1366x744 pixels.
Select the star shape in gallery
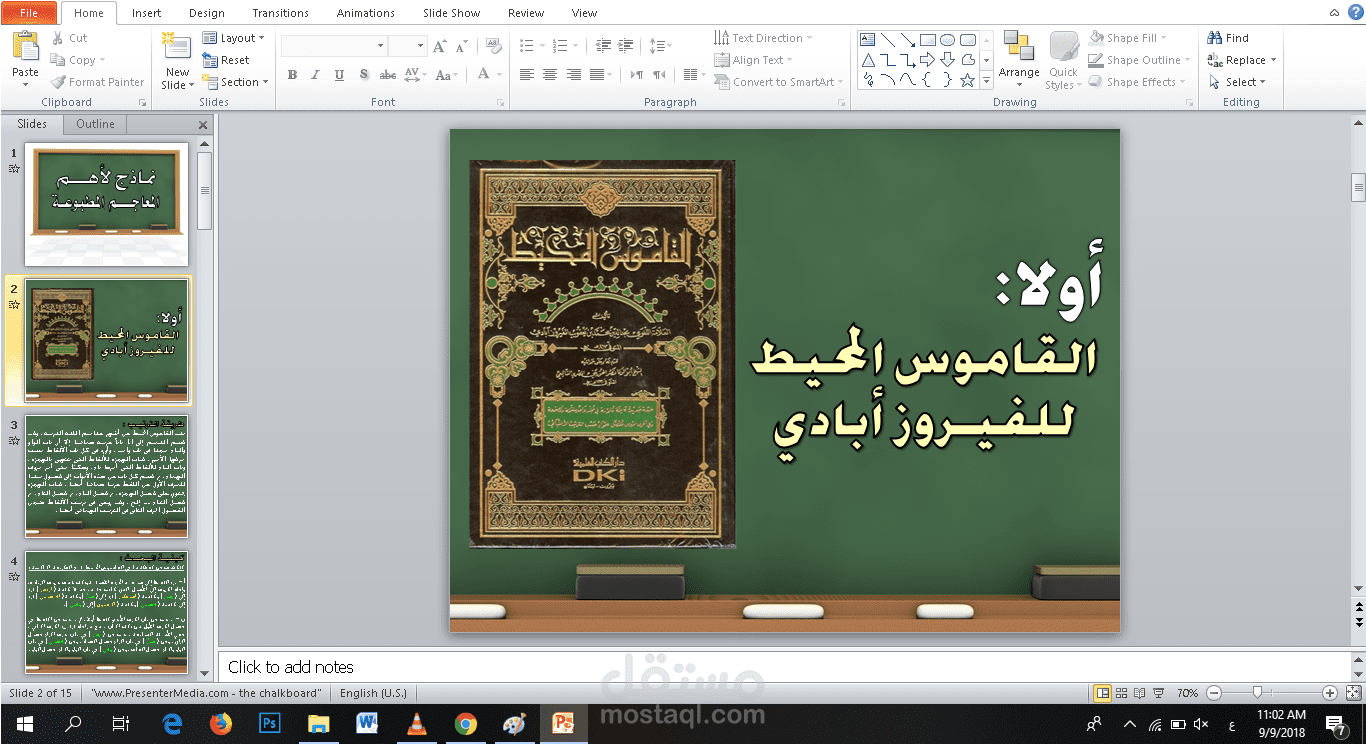coord(967,80)
